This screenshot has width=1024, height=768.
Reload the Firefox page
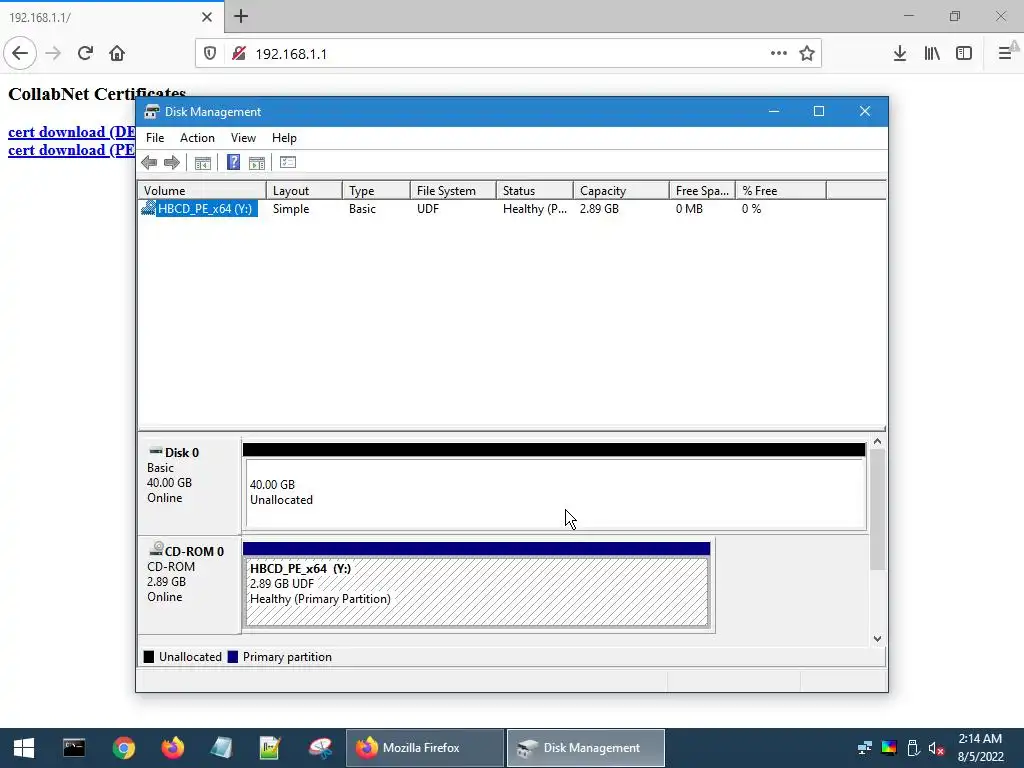pos(85,54)
